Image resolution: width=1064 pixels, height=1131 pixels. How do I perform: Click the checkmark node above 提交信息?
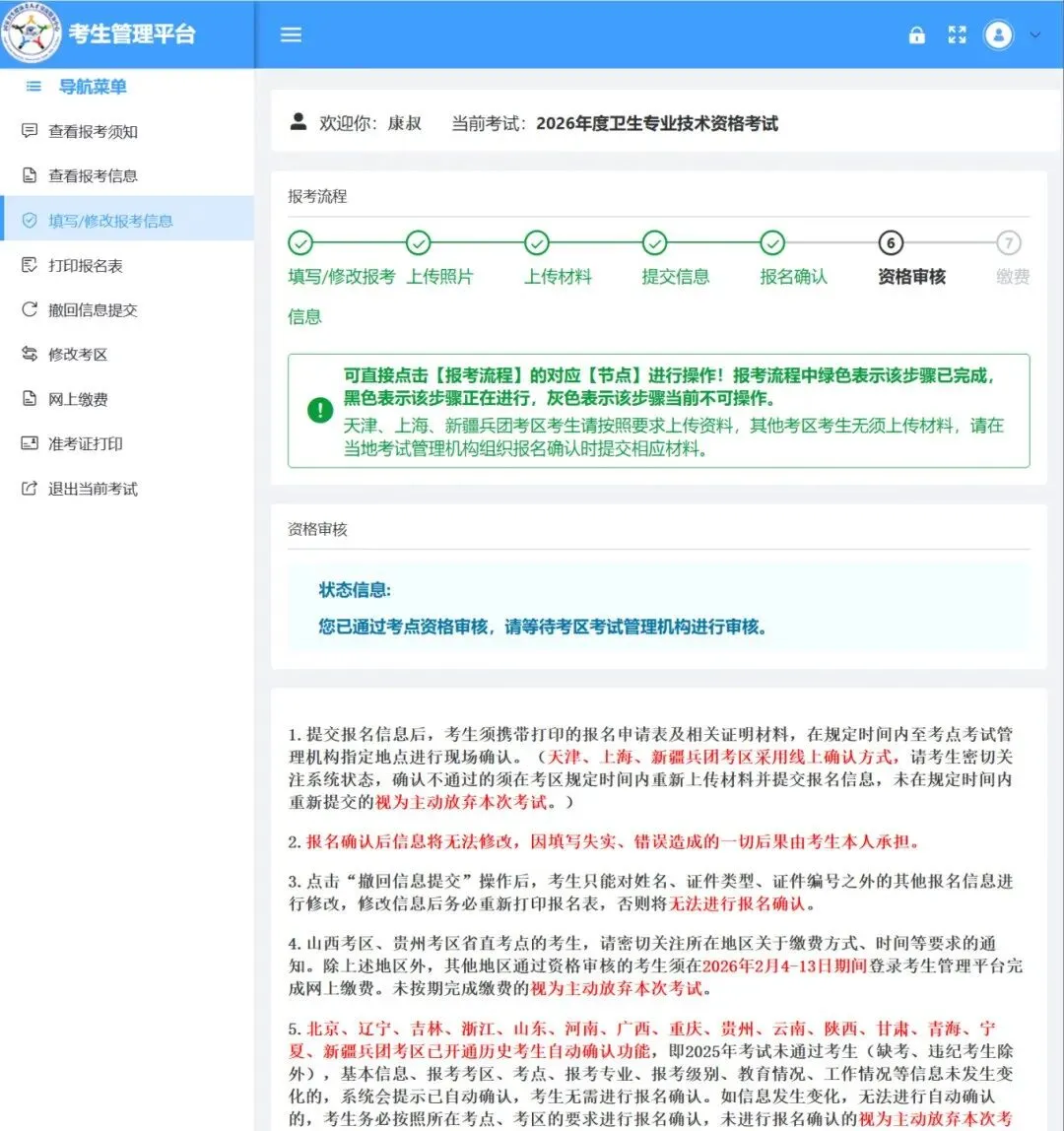[x=654, y=243]
